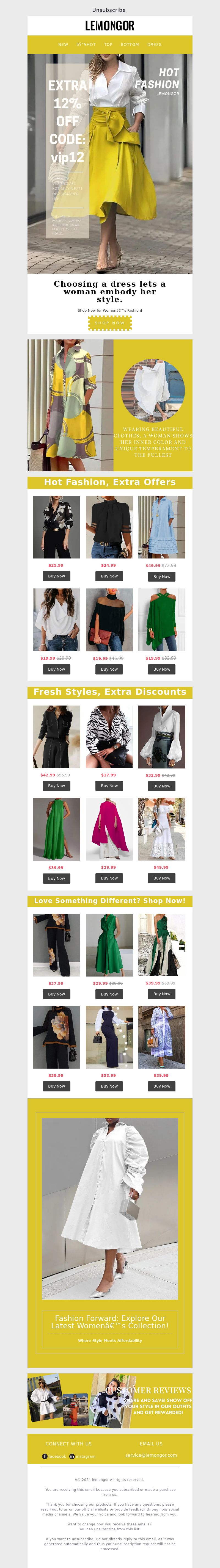Viewport: 220px width, 1568px height.
Task: Click the Unsubscribe link at top
Action: click(109, 10)
